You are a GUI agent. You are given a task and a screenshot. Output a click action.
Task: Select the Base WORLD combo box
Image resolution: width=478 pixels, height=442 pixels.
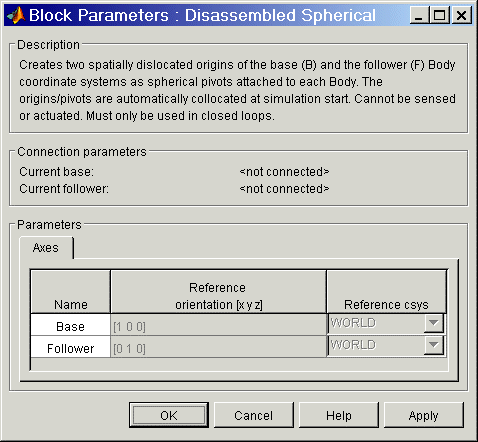click(x=386, y=323)
